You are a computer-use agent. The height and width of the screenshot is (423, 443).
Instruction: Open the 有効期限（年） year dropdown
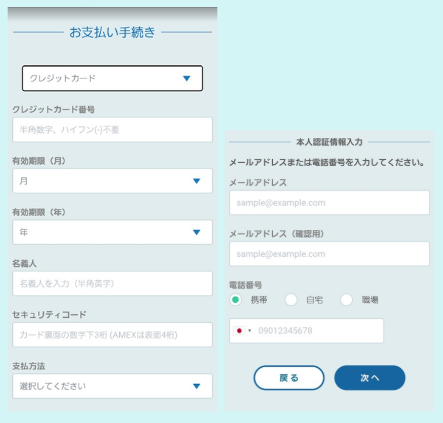tap(112, 232)
